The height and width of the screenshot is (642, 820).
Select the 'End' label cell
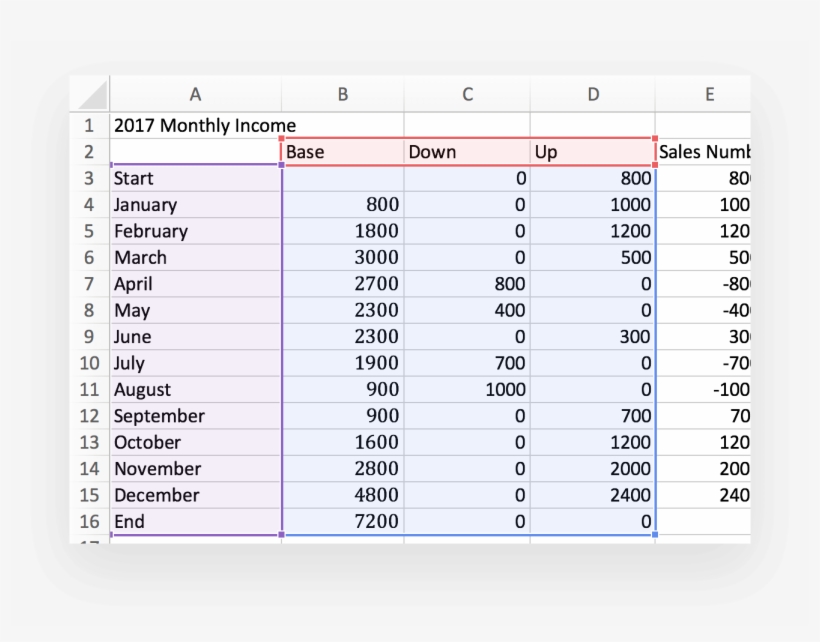196,521
